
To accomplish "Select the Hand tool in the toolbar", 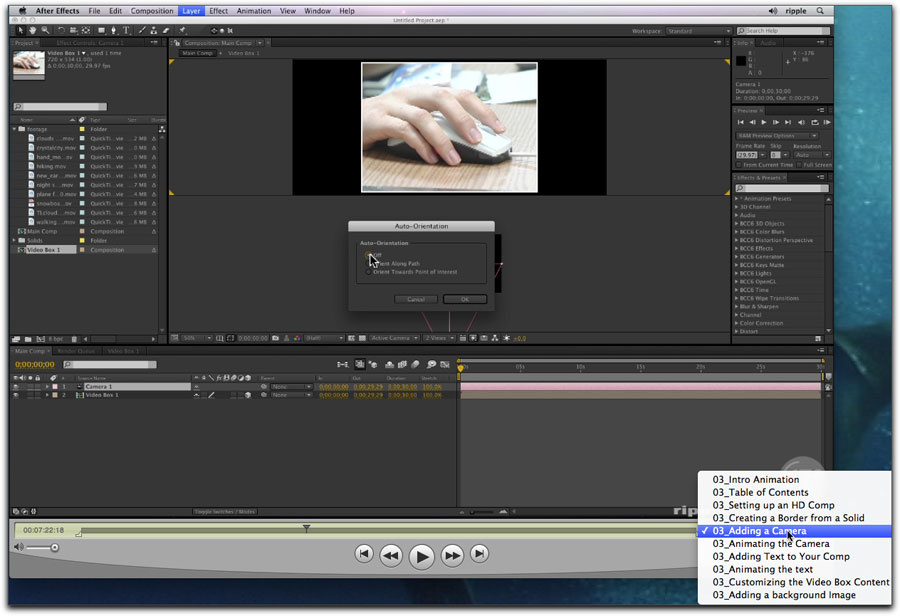I will point(33,31).
